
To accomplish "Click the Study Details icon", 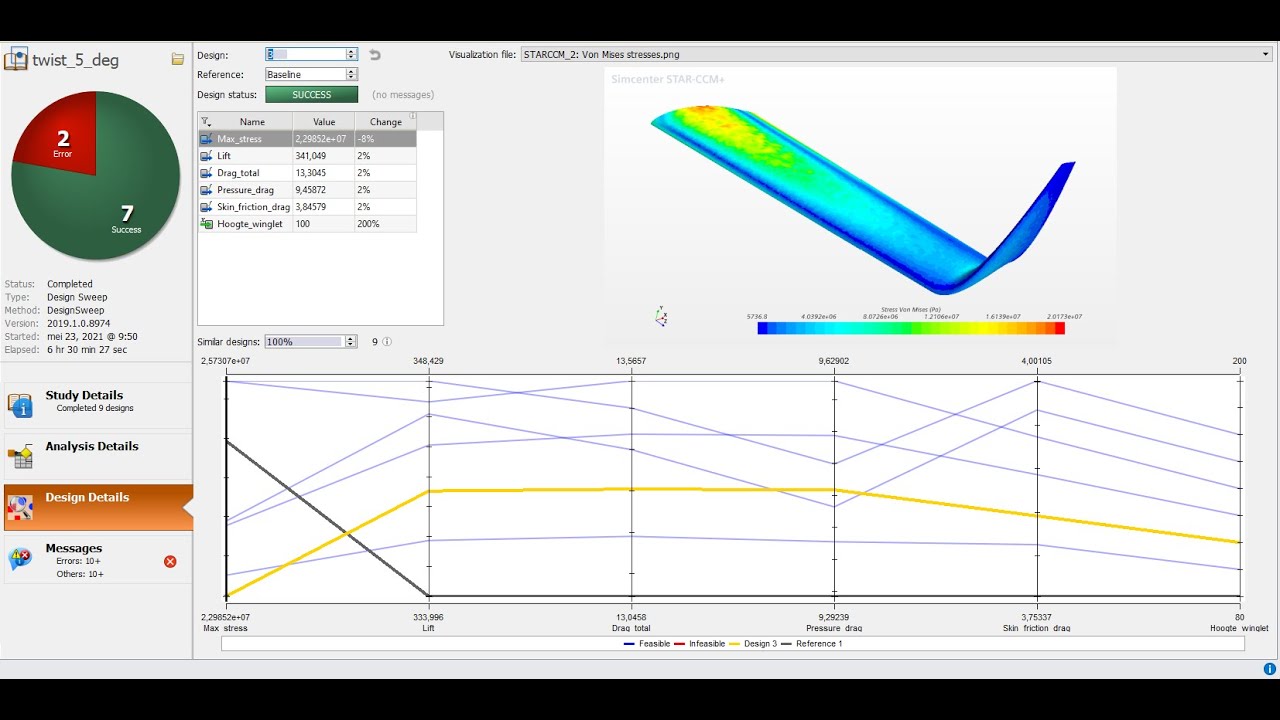I will click(x=20, y=405).
